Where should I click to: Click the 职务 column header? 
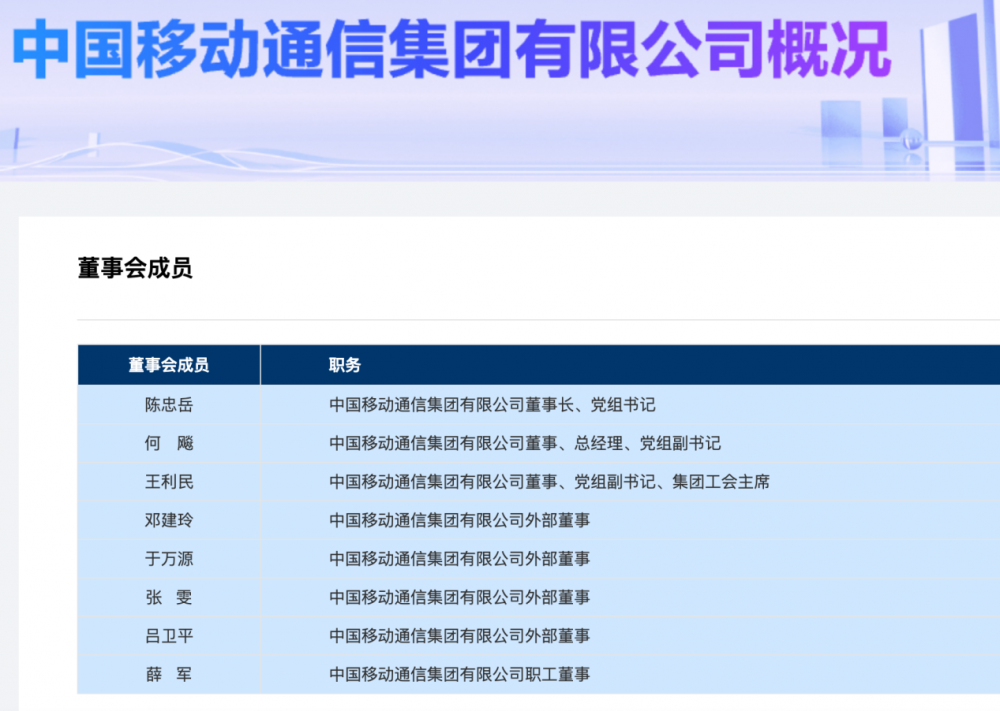pyautogui.click(x=345, y=365)
